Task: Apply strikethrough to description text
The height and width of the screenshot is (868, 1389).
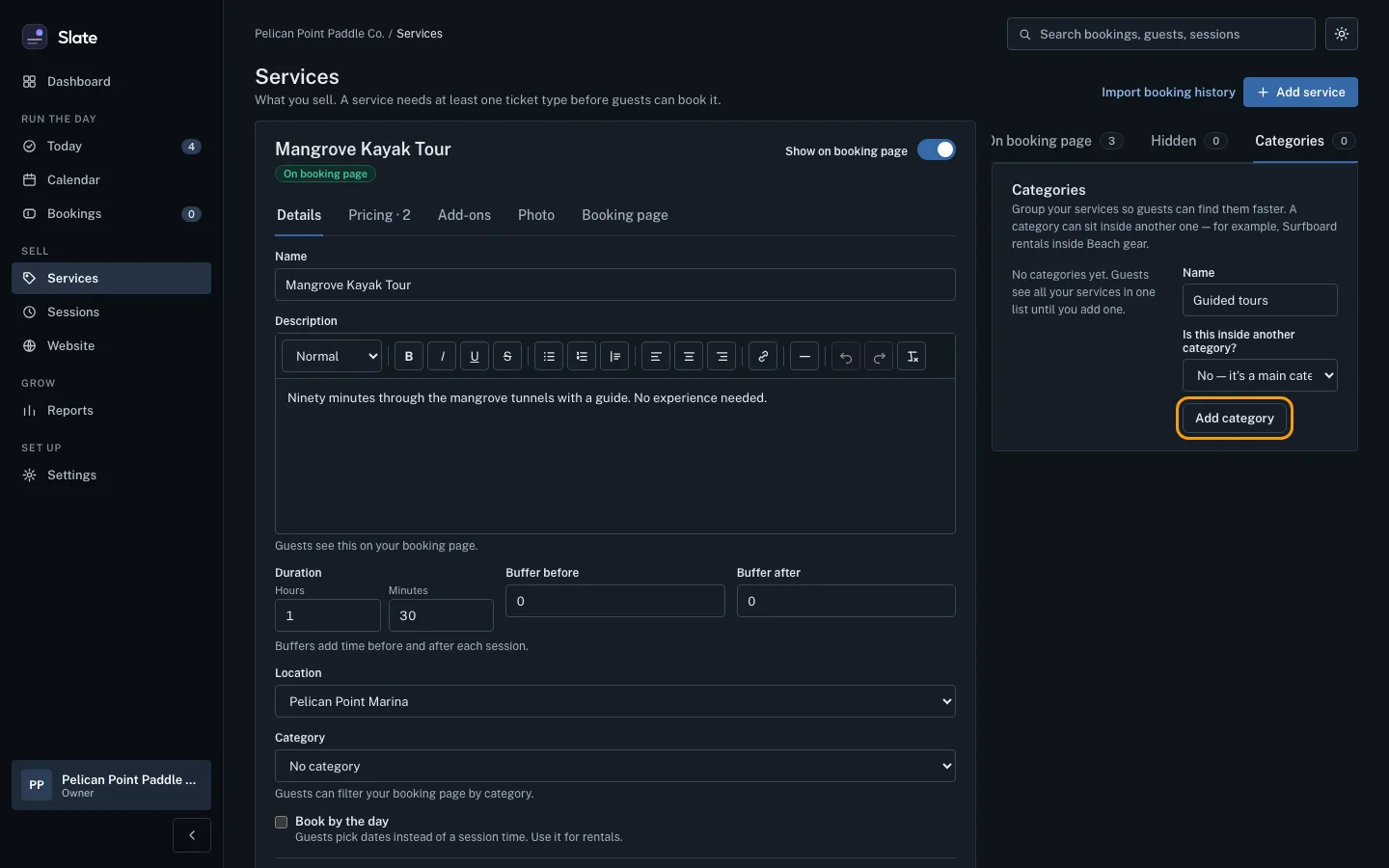Action: 507,357
